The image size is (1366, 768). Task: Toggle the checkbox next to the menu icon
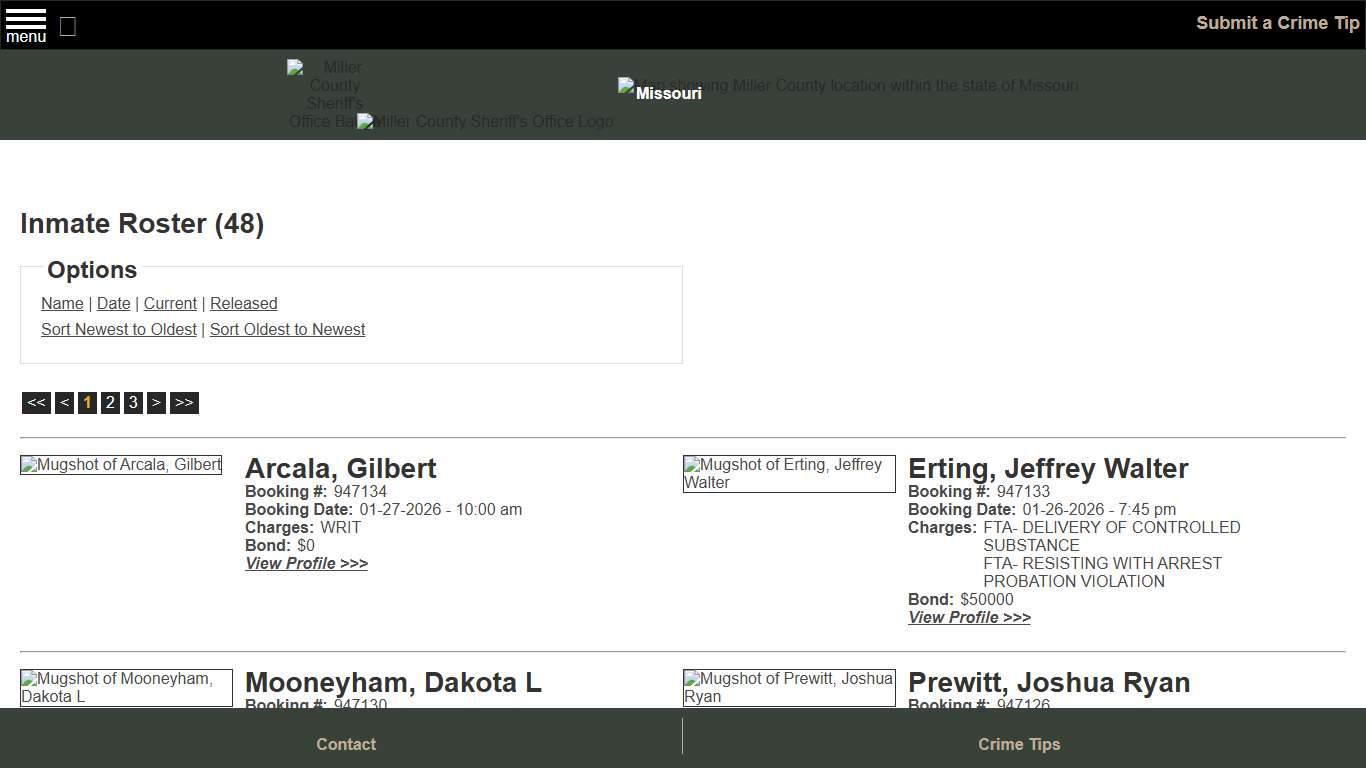67,27
